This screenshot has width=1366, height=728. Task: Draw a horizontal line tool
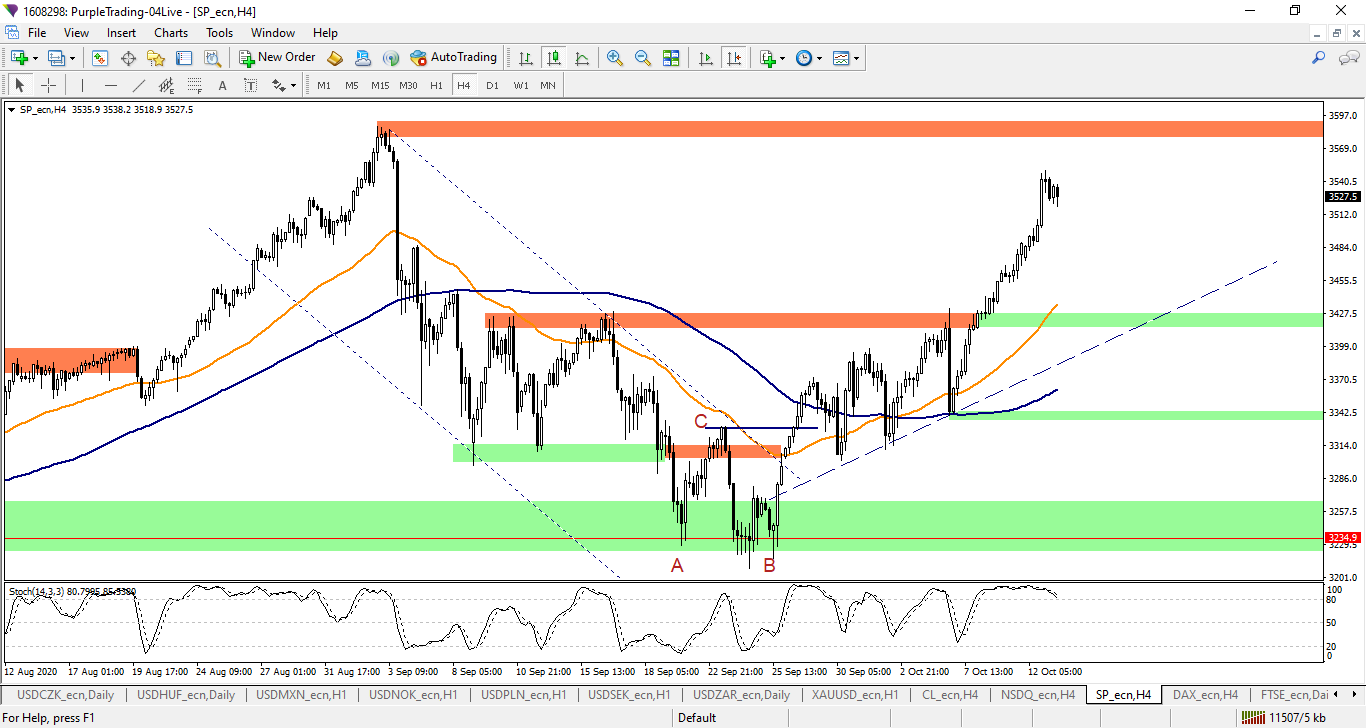[110, 85]
